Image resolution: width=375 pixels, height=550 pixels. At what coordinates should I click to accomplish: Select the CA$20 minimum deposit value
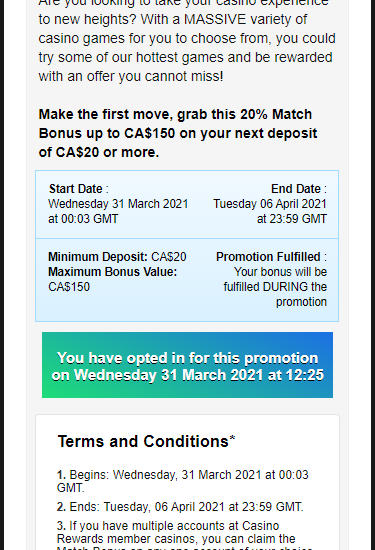pyautogui.click(x=169, y=257)
